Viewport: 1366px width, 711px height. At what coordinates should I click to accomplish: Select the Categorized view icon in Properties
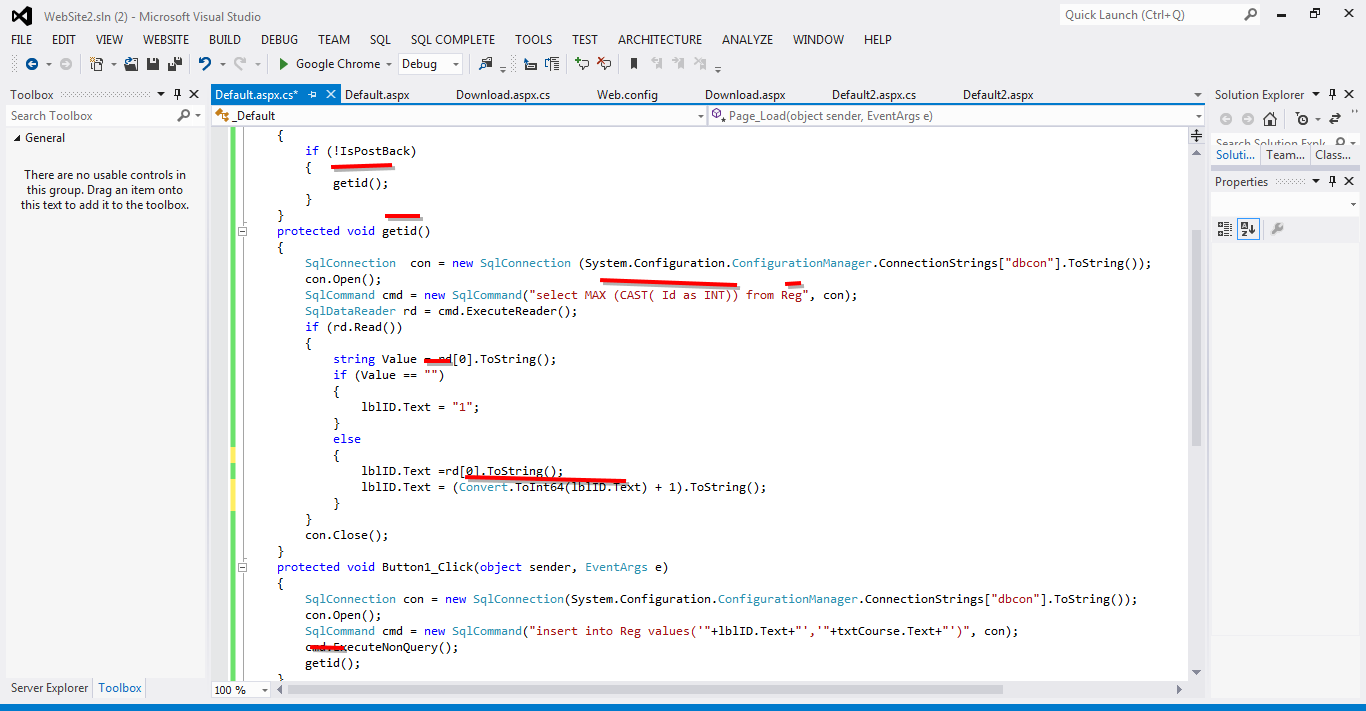tap(1224, 227)
